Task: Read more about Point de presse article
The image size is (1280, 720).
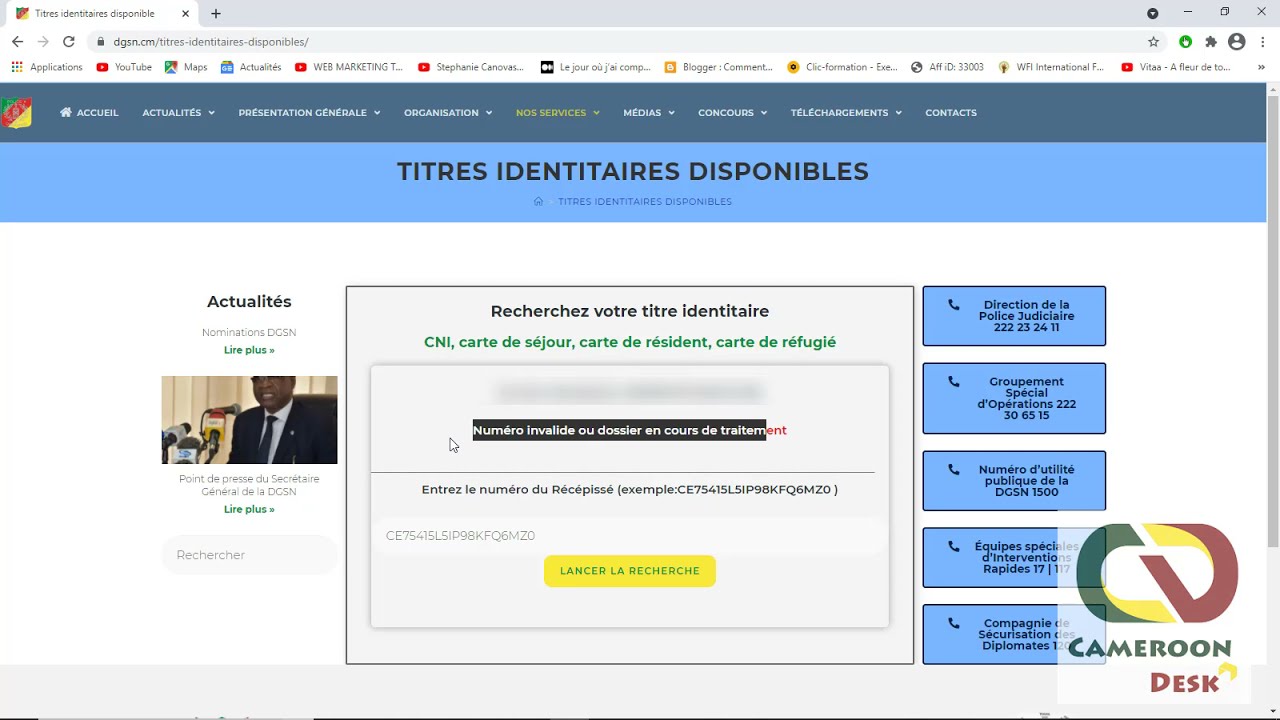Action: pos(249,509)
